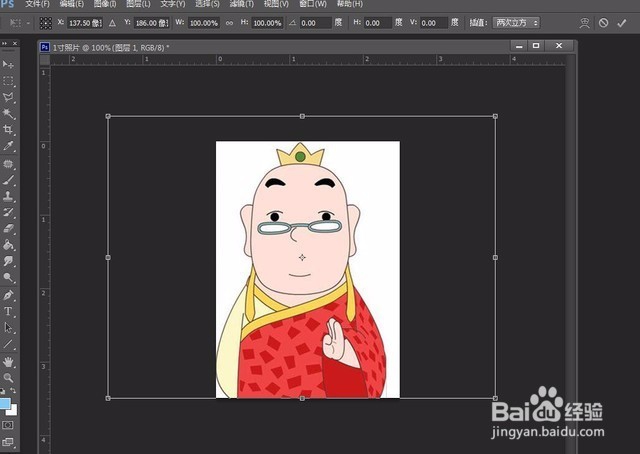
Task: Reset to default foreground/background colors
Action: coord(2,391)
